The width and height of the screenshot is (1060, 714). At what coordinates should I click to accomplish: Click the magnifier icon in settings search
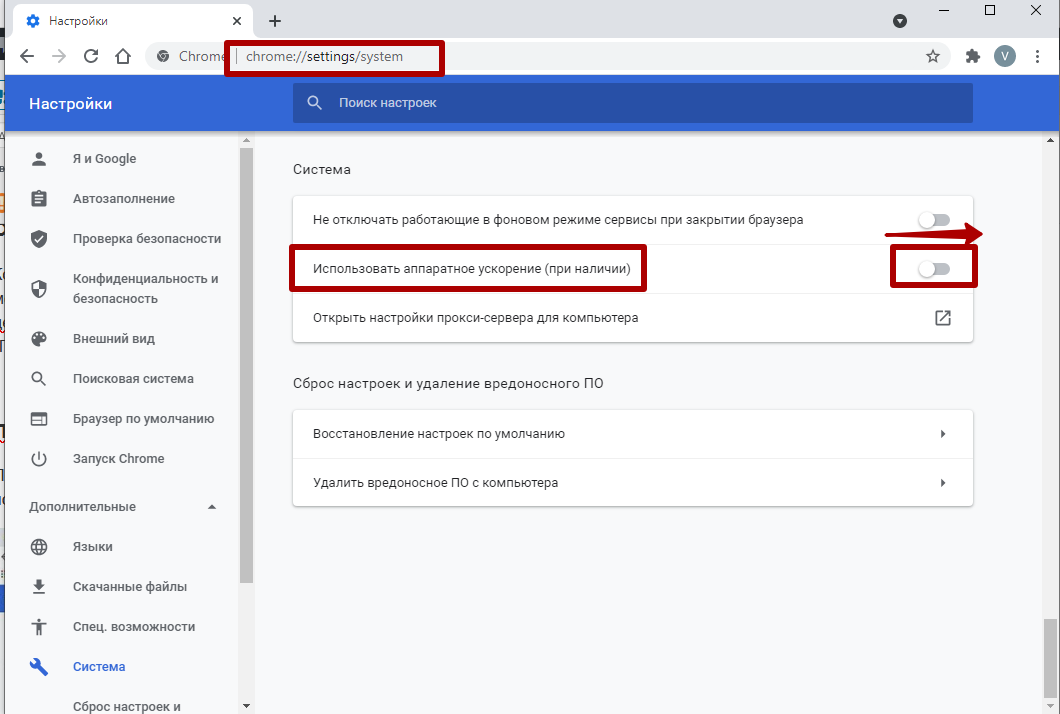[314, 103]
